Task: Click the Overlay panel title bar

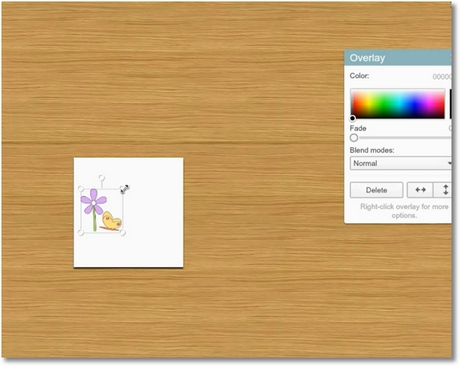Action: [x=398, y=58]
